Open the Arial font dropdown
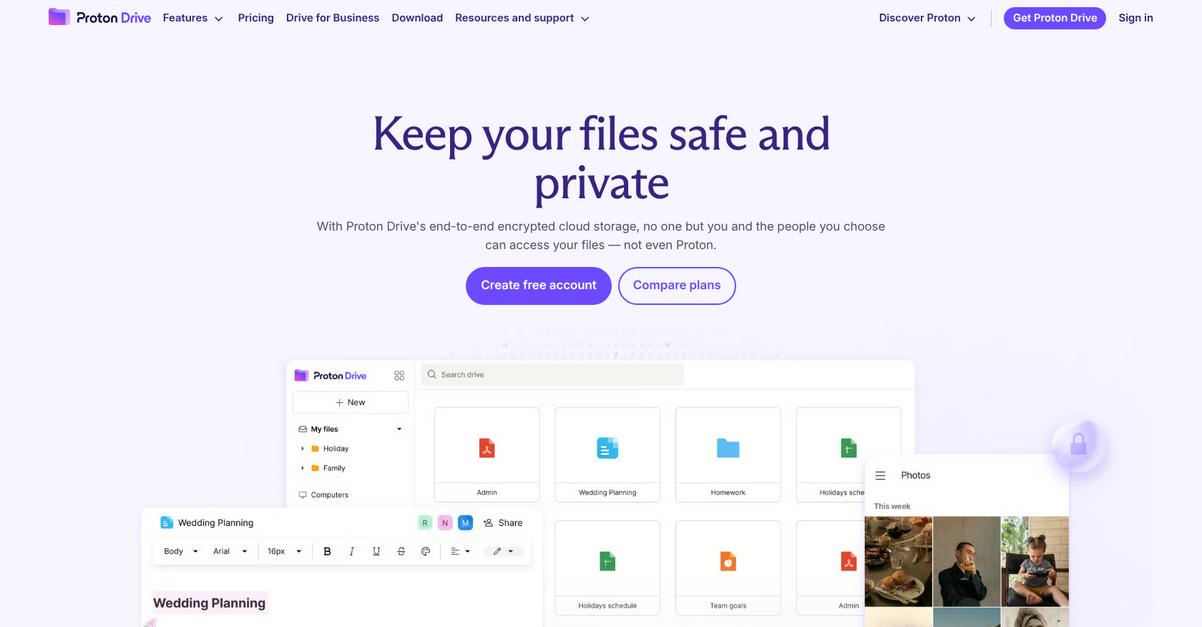1202x627 pixels. 230,551
